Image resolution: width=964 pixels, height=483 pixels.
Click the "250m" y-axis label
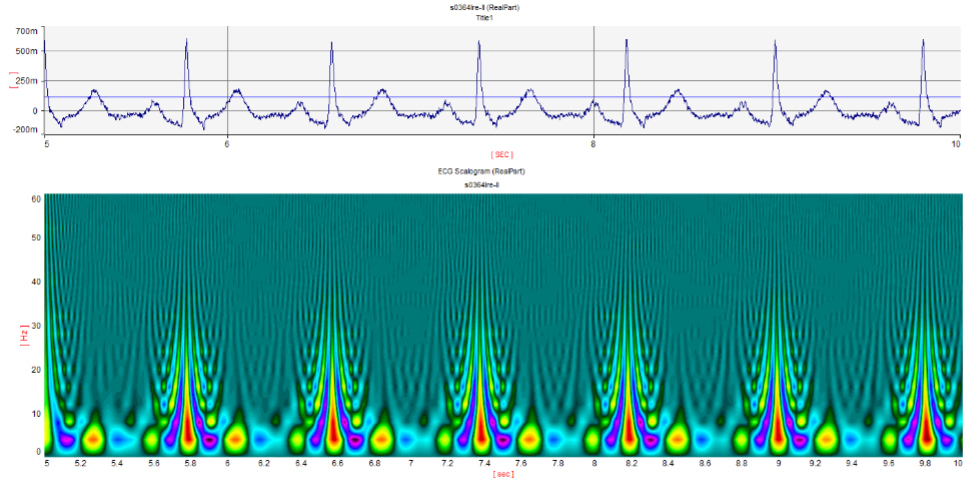pyautogui.click(x=28, y=80)
